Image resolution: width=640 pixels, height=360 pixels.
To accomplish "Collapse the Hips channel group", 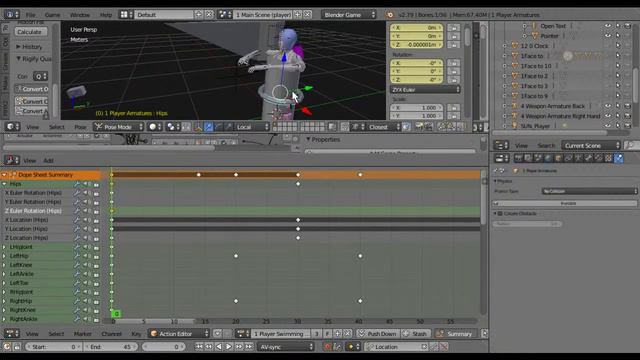I will point(4,184).
